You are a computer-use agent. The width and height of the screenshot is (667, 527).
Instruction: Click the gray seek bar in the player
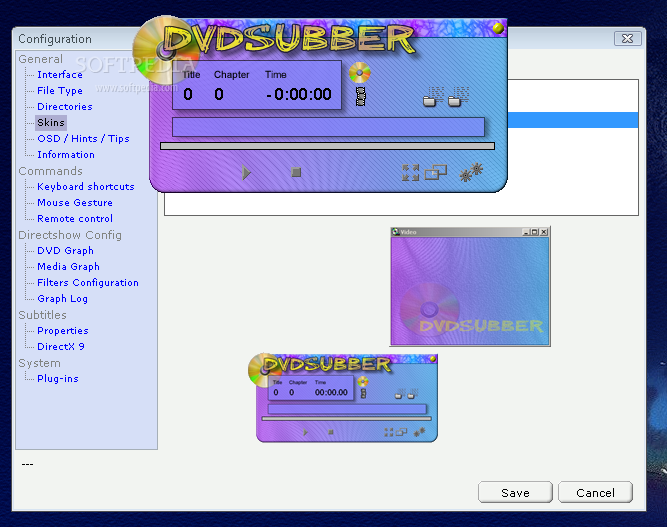[x=327, y=146]
